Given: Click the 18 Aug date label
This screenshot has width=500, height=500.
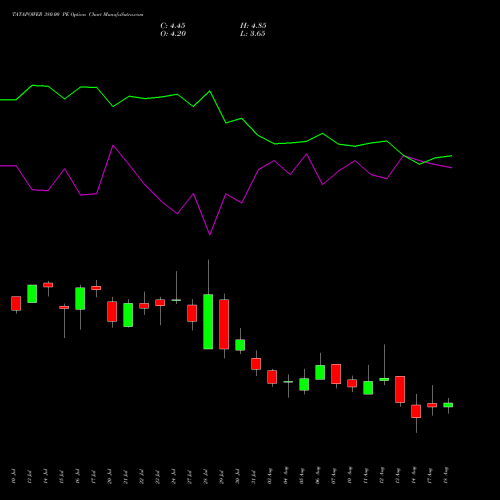Looking at the screenshot, I should click(x=446, y=475).
